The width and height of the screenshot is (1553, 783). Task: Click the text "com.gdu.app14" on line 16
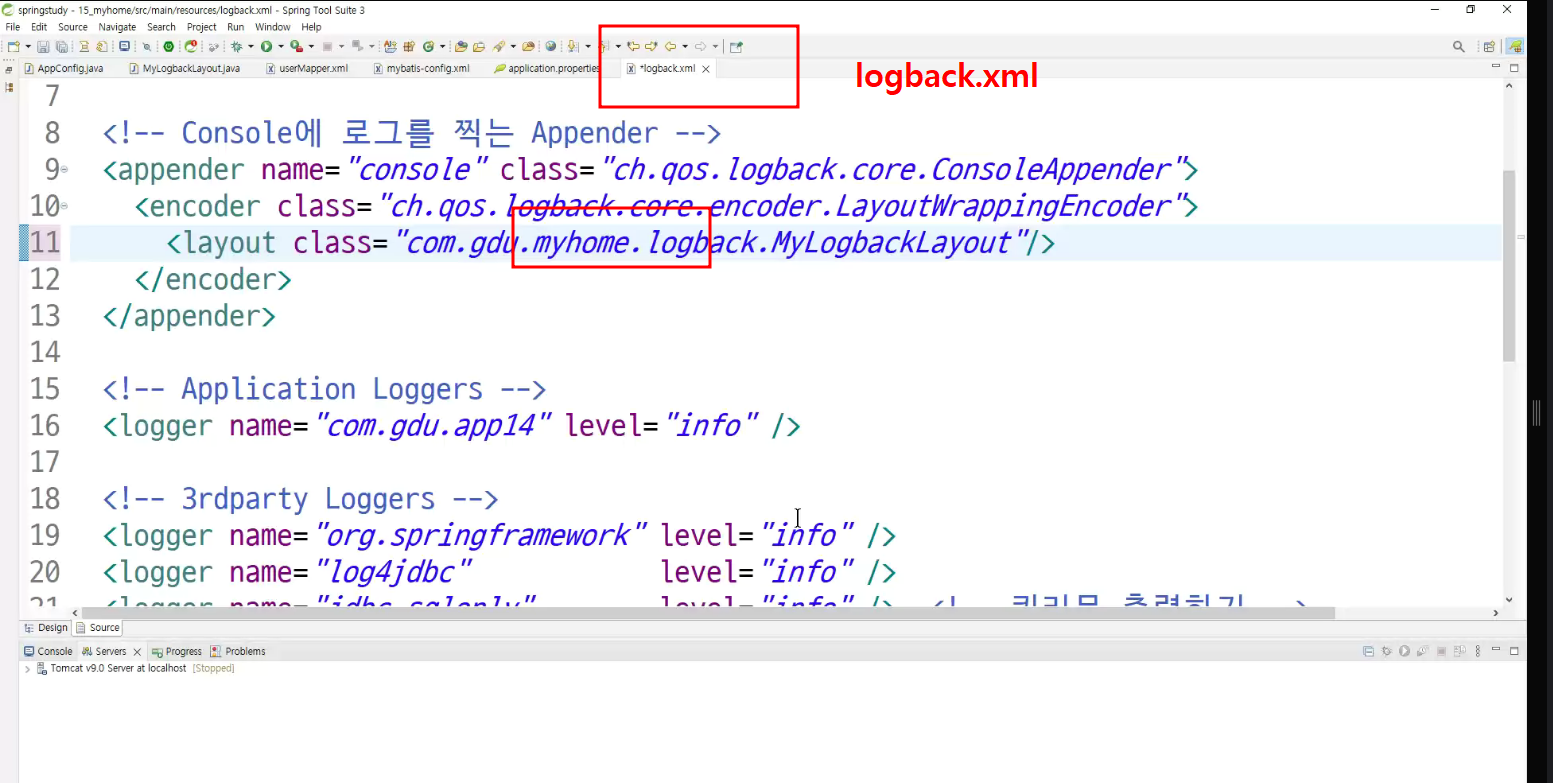click(433, 426)
